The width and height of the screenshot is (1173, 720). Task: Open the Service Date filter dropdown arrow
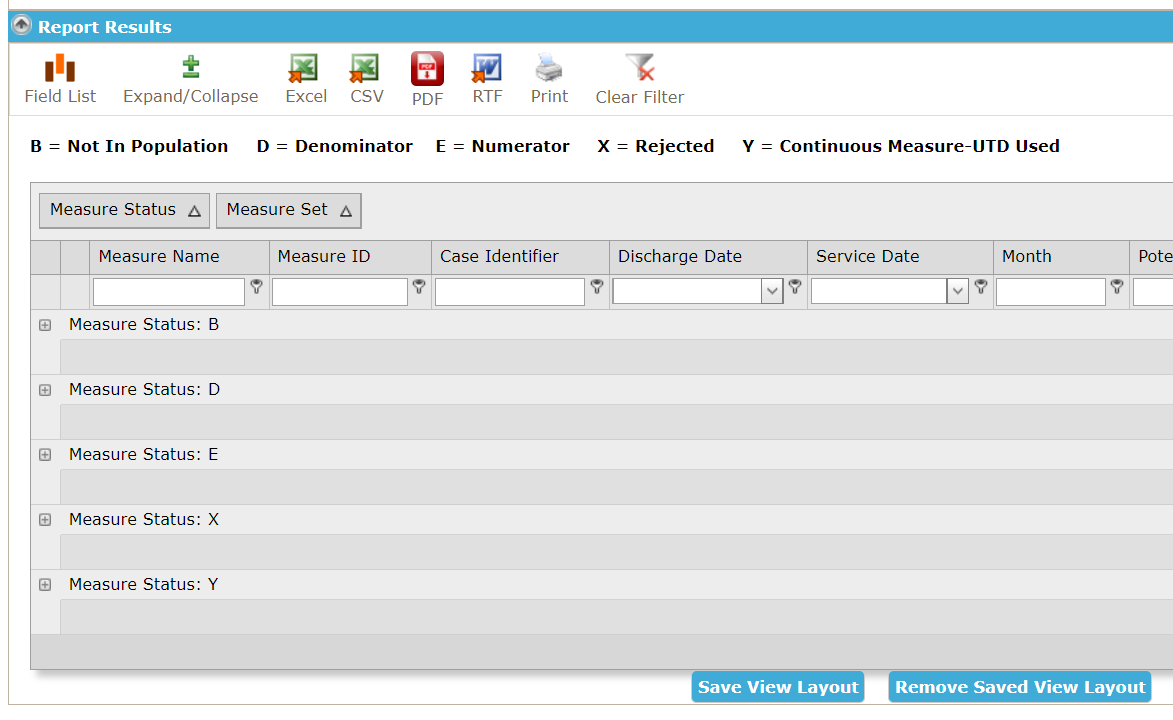(958, 291)
